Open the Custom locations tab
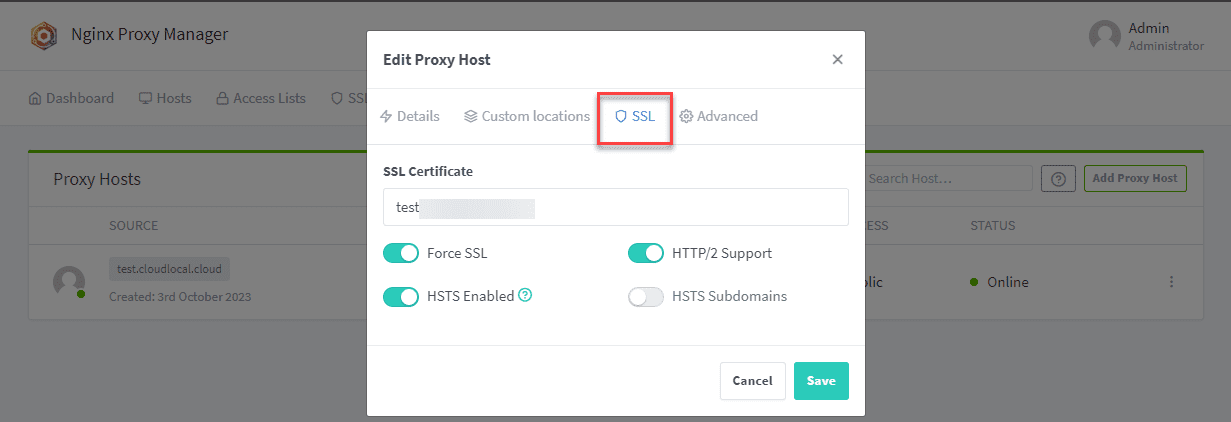Image resolution: width=1231 pixels, height=422 pixels. 527,116
